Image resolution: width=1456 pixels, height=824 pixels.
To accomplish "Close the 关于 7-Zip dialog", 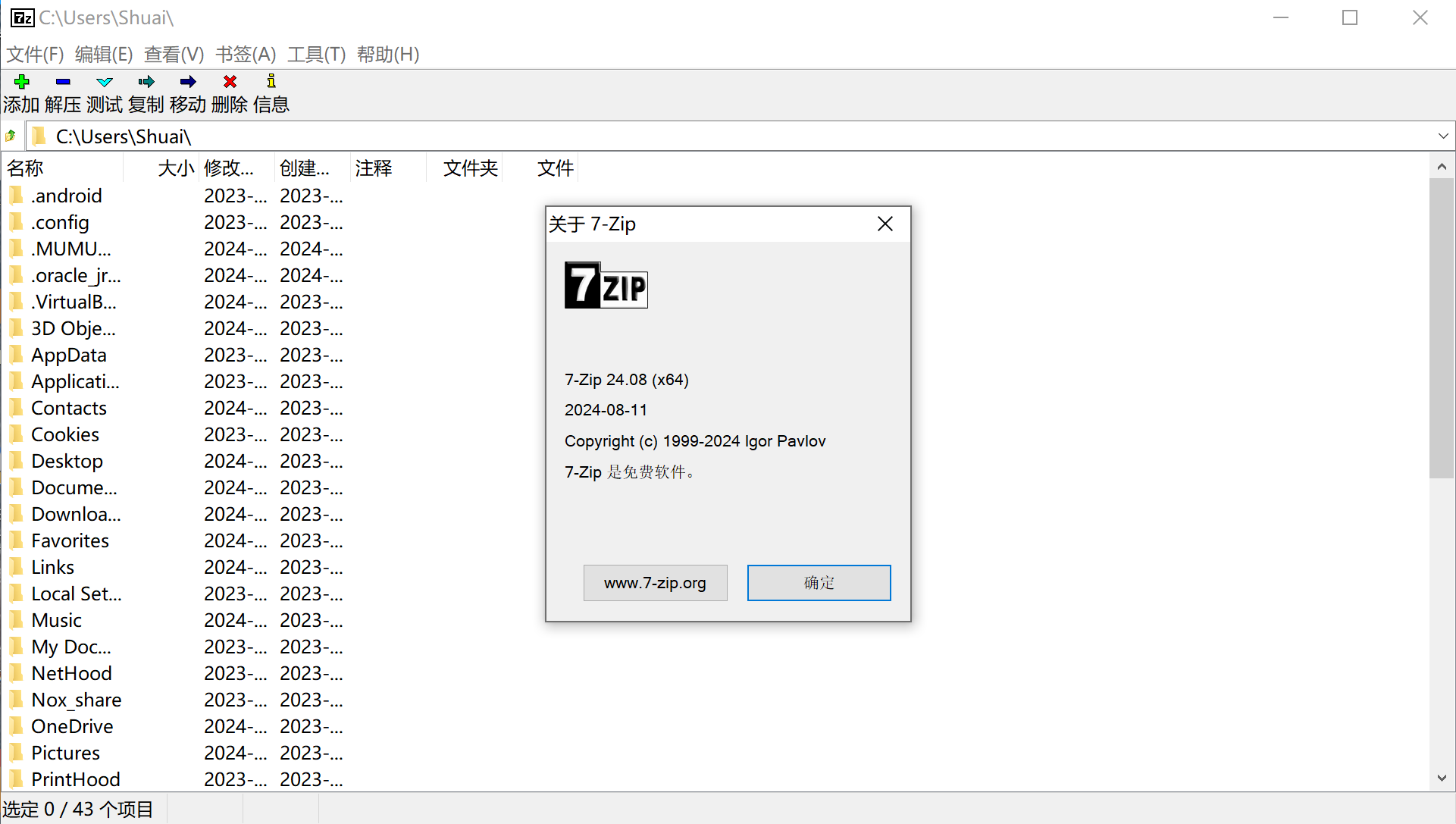I will (x=885, y=224).
